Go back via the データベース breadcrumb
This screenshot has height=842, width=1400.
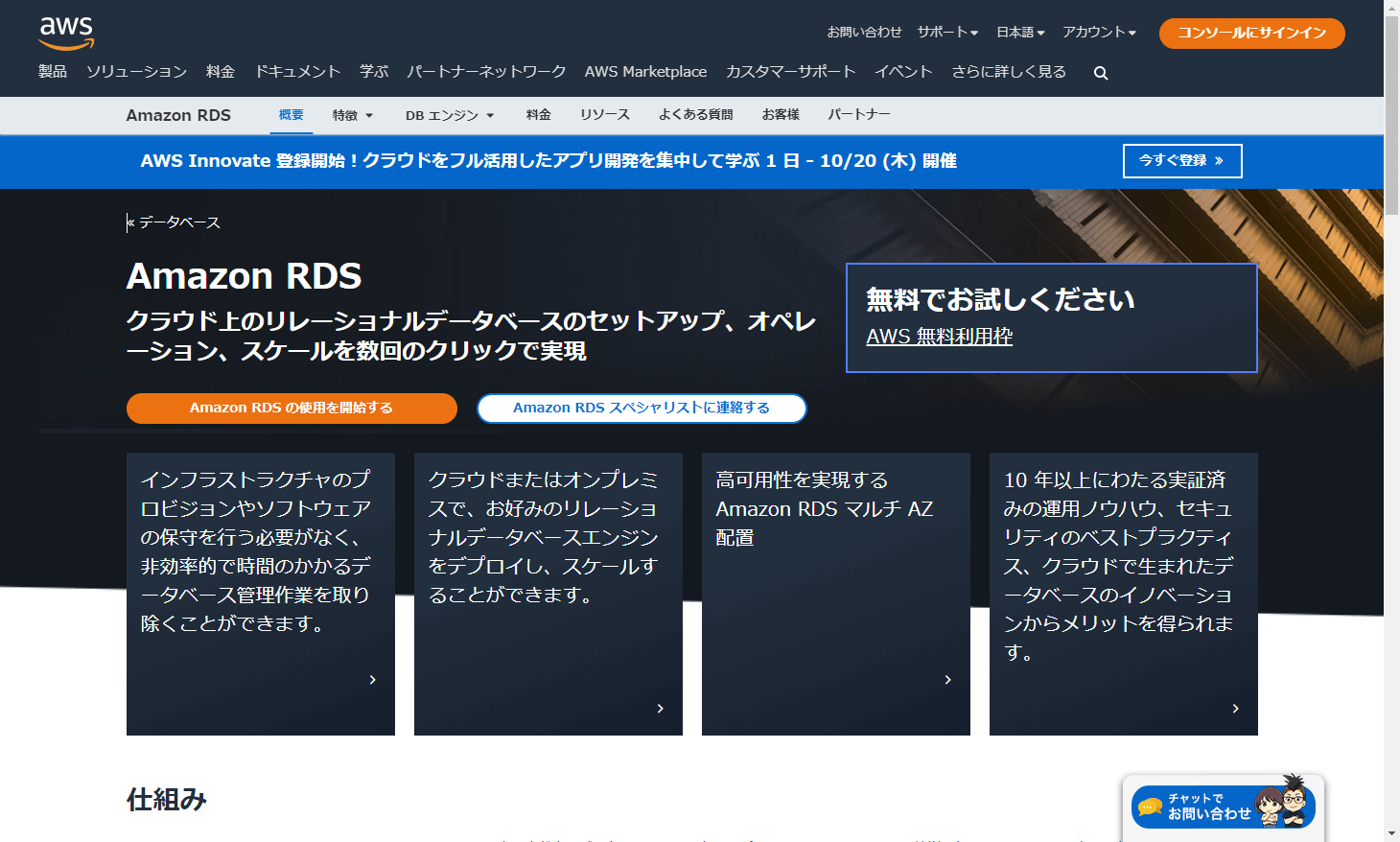(x=175, y=222)
